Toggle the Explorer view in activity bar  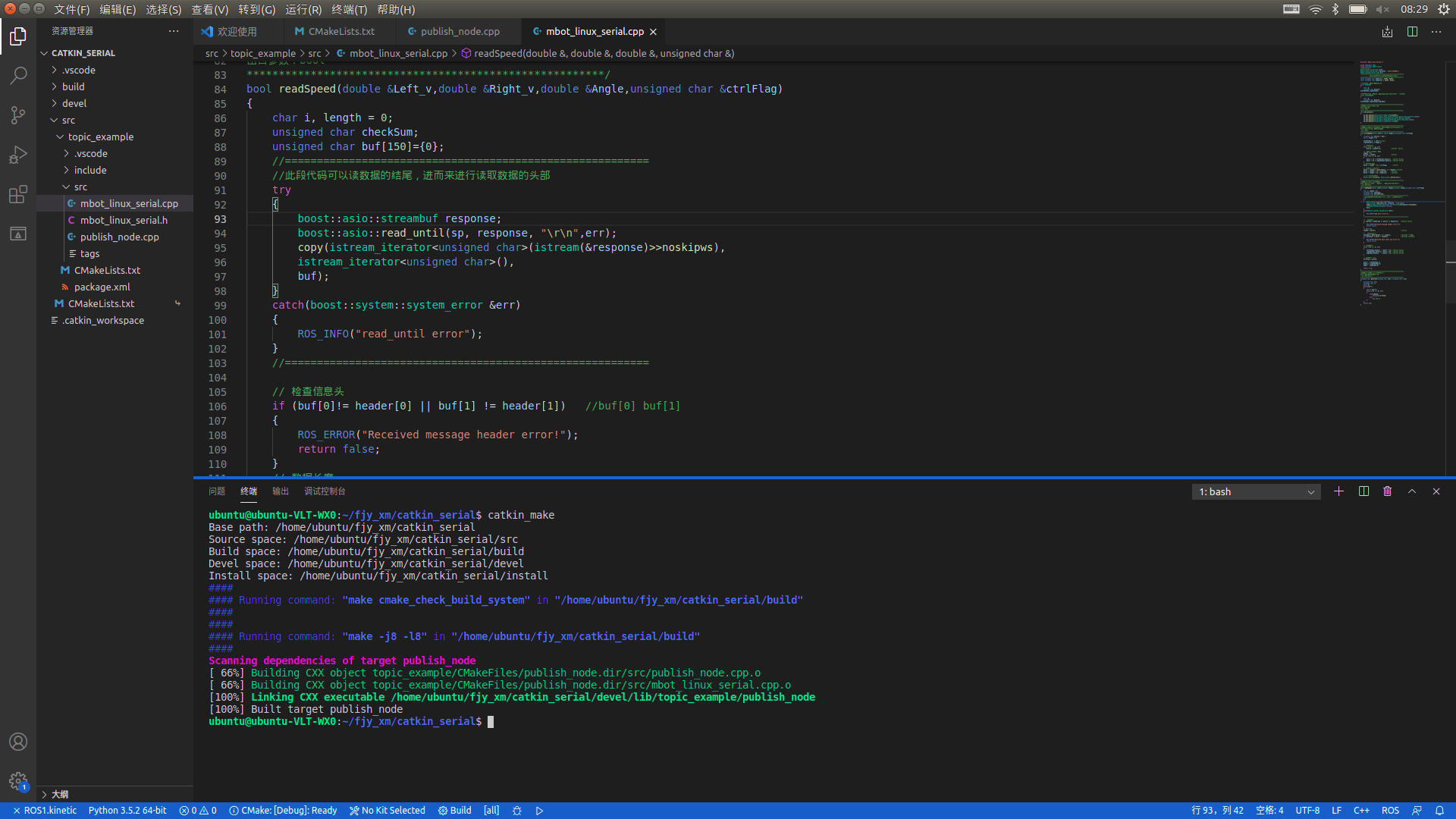pos(18,36)
